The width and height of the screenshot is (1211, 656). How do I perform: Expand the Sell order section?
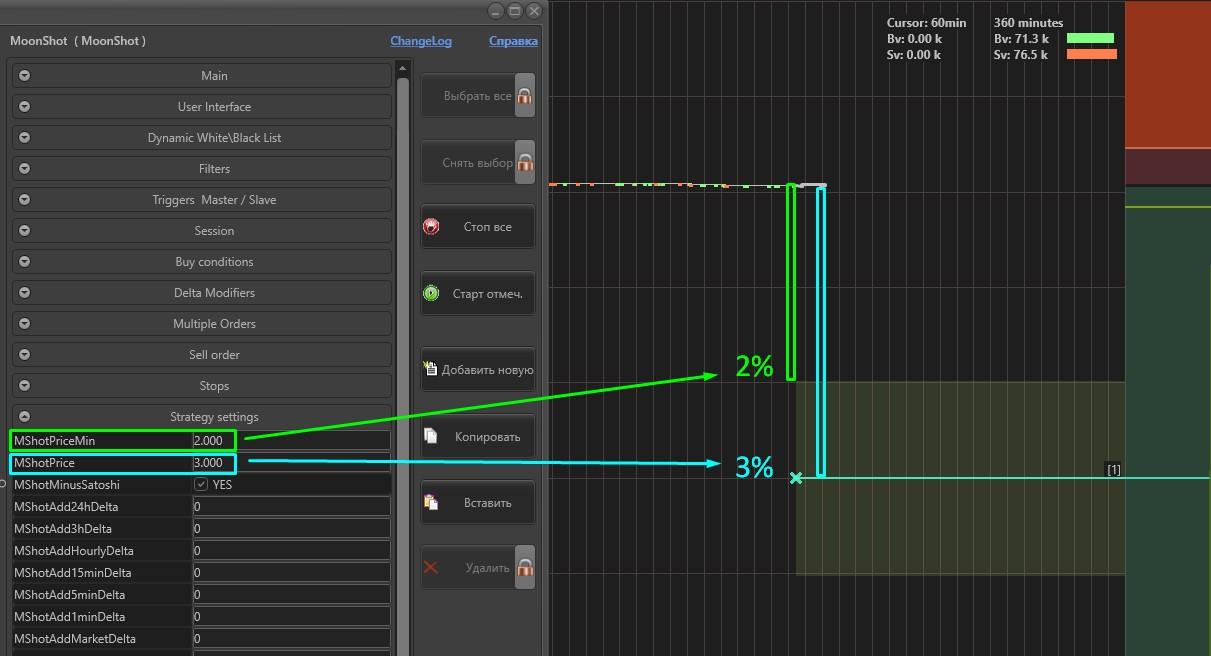tap(25, 355)
